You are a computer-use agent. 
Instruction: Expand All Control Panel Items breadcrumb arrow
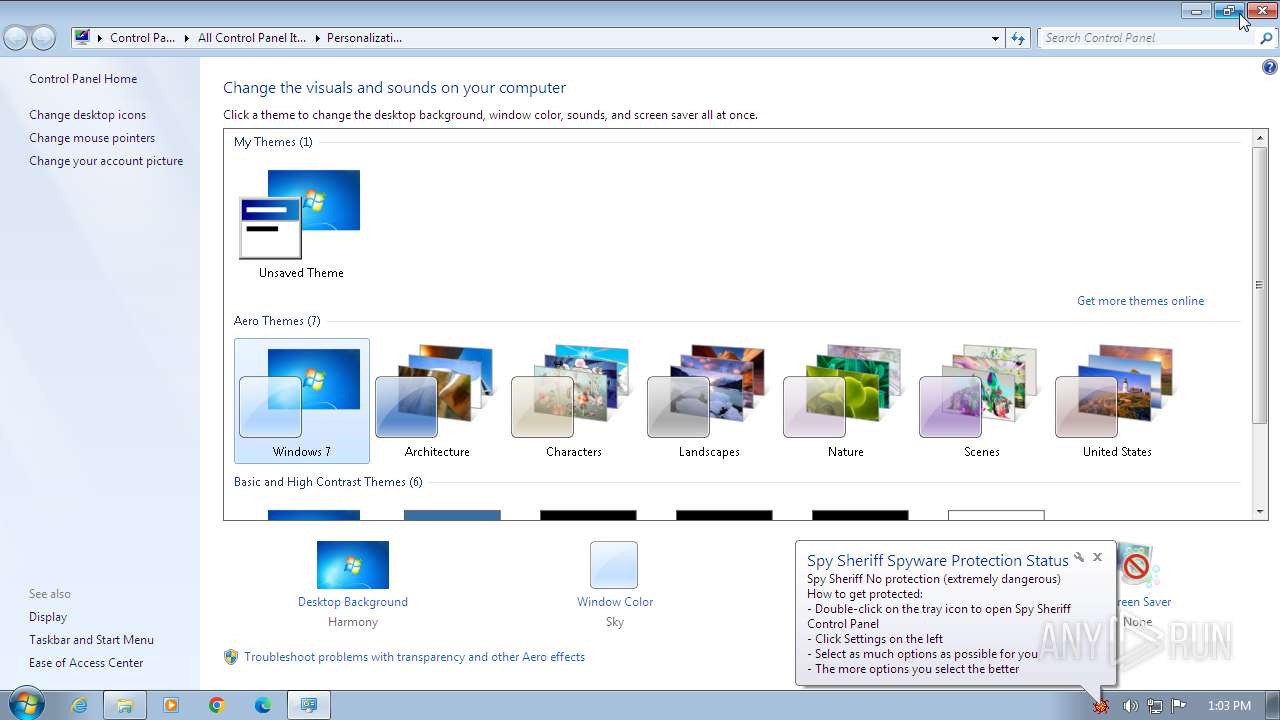coord(187,38)
